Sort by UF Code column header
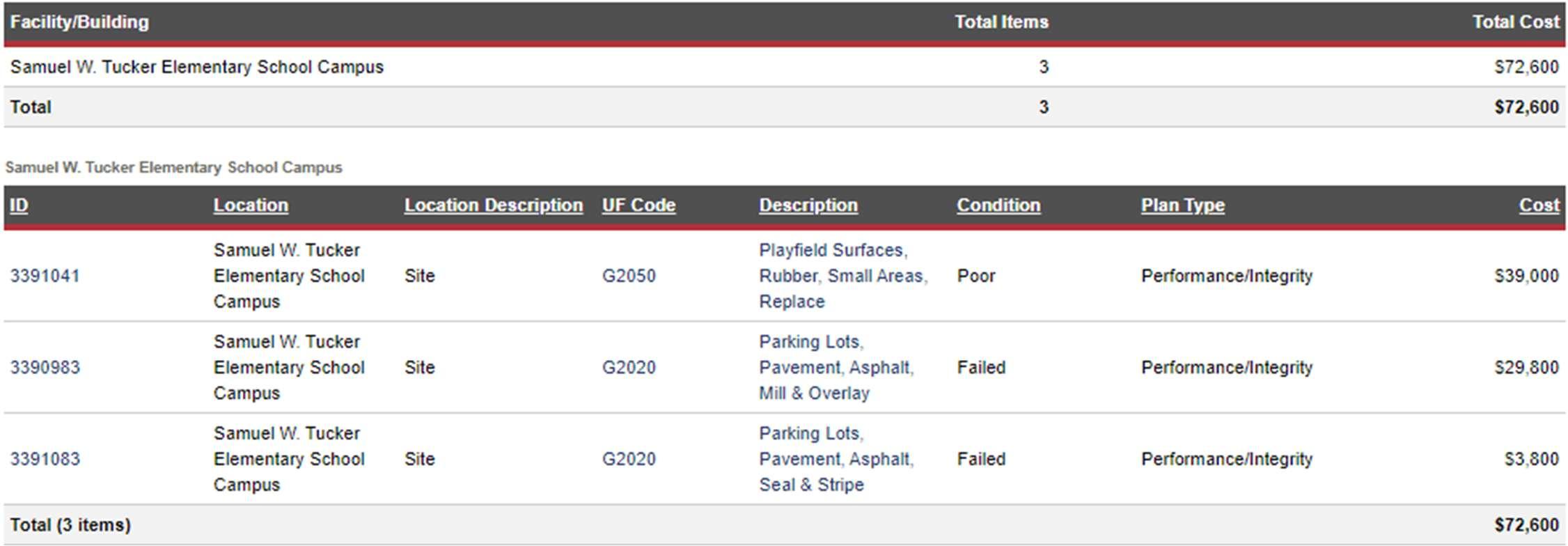 click(x=638, y=205)
